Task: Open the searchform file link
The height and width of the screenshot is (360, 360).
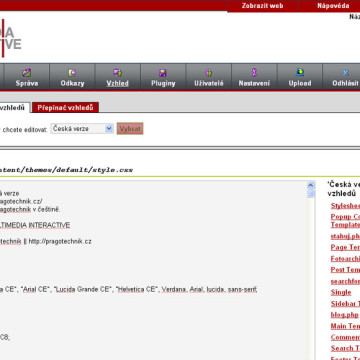Action: tap(345, 281)
